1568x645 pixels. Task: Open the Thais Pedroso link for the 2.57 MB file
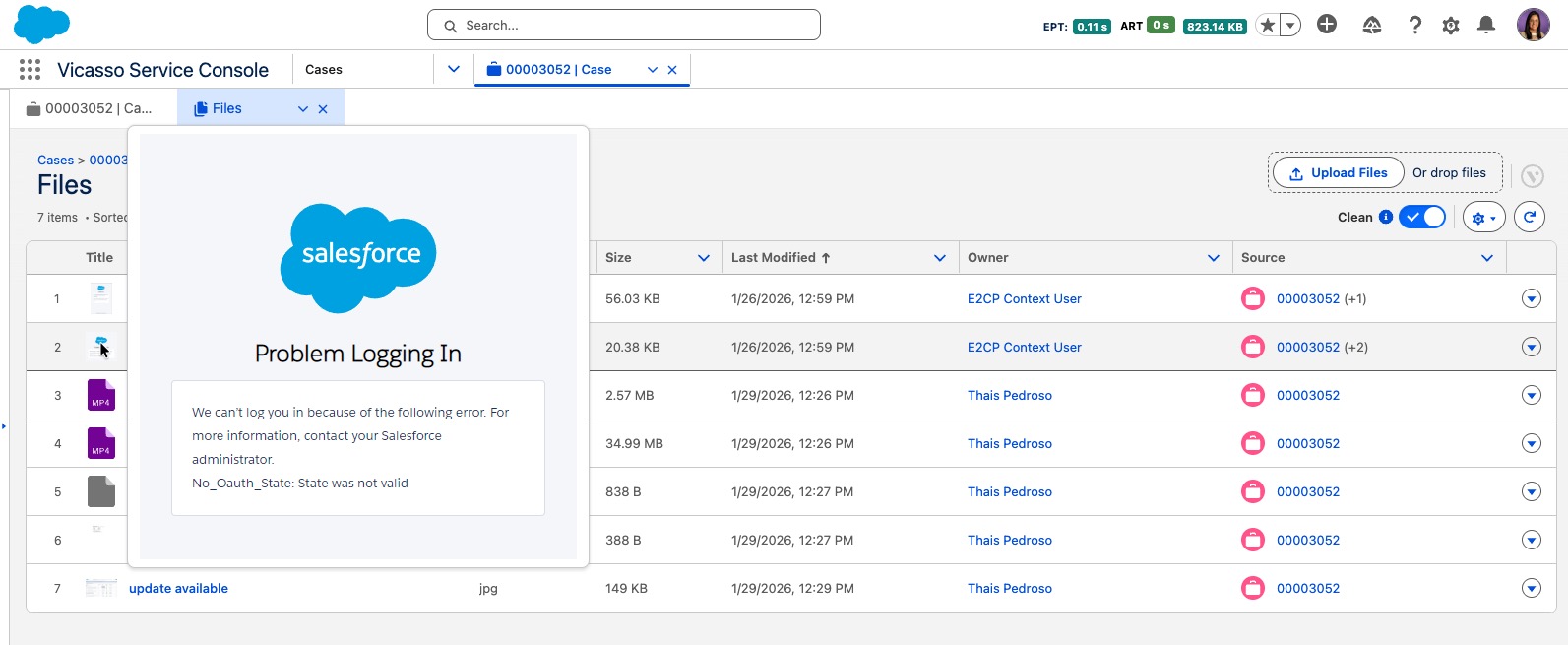coord(1010,395)
